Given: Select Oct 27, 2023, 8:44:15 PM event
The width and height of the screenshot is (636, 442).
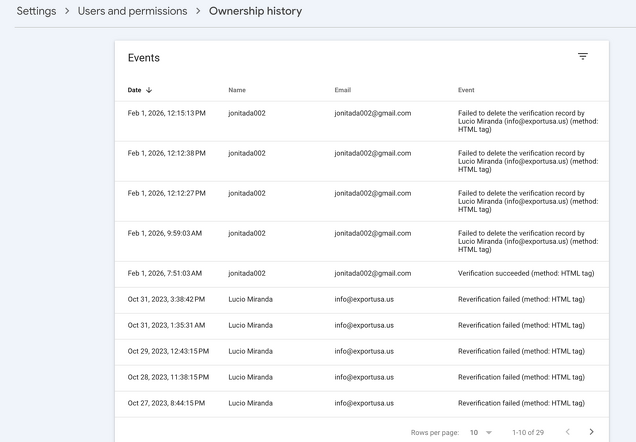Looking at the screenshot, I should pos(167,403).
